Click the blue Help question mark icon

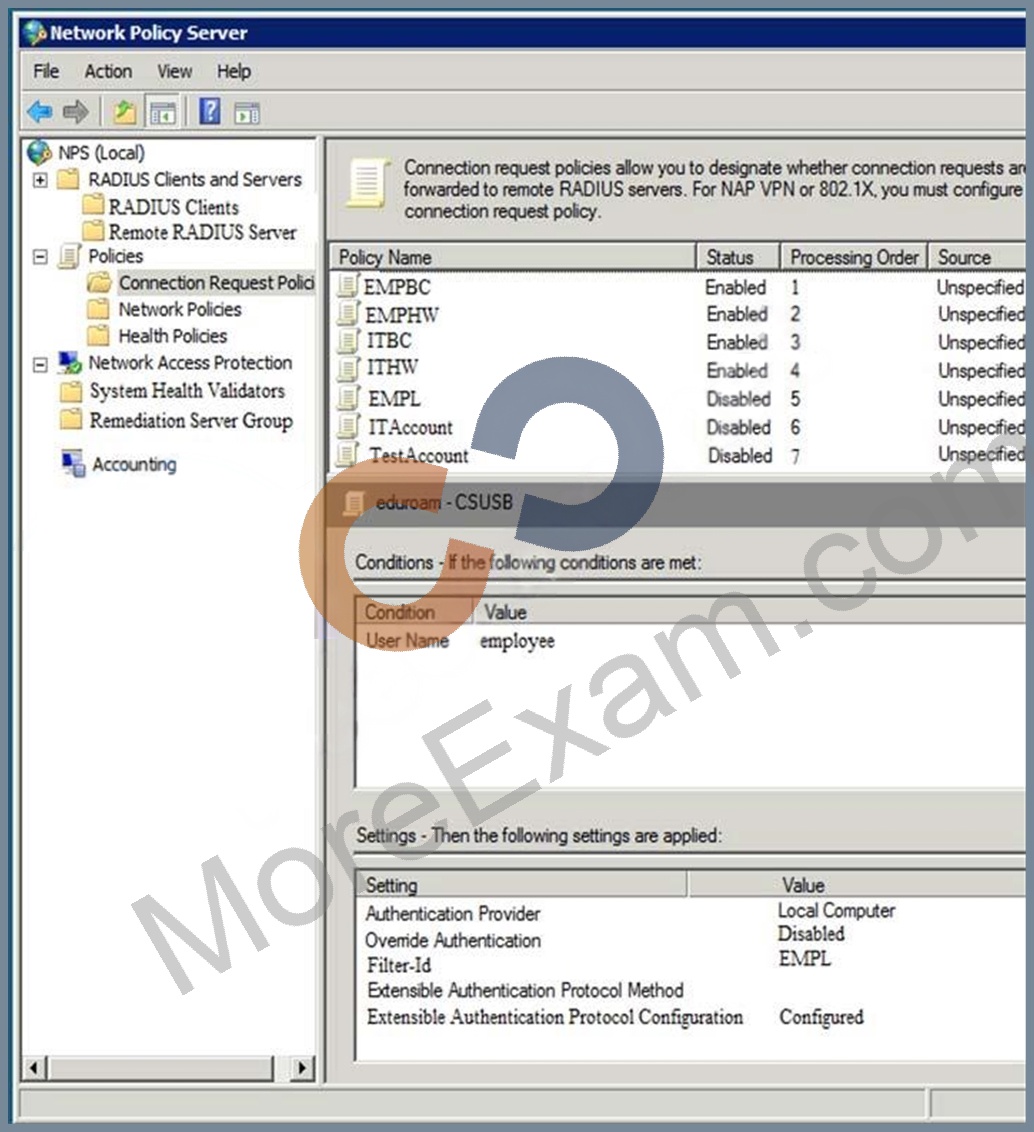pos(209,111)
